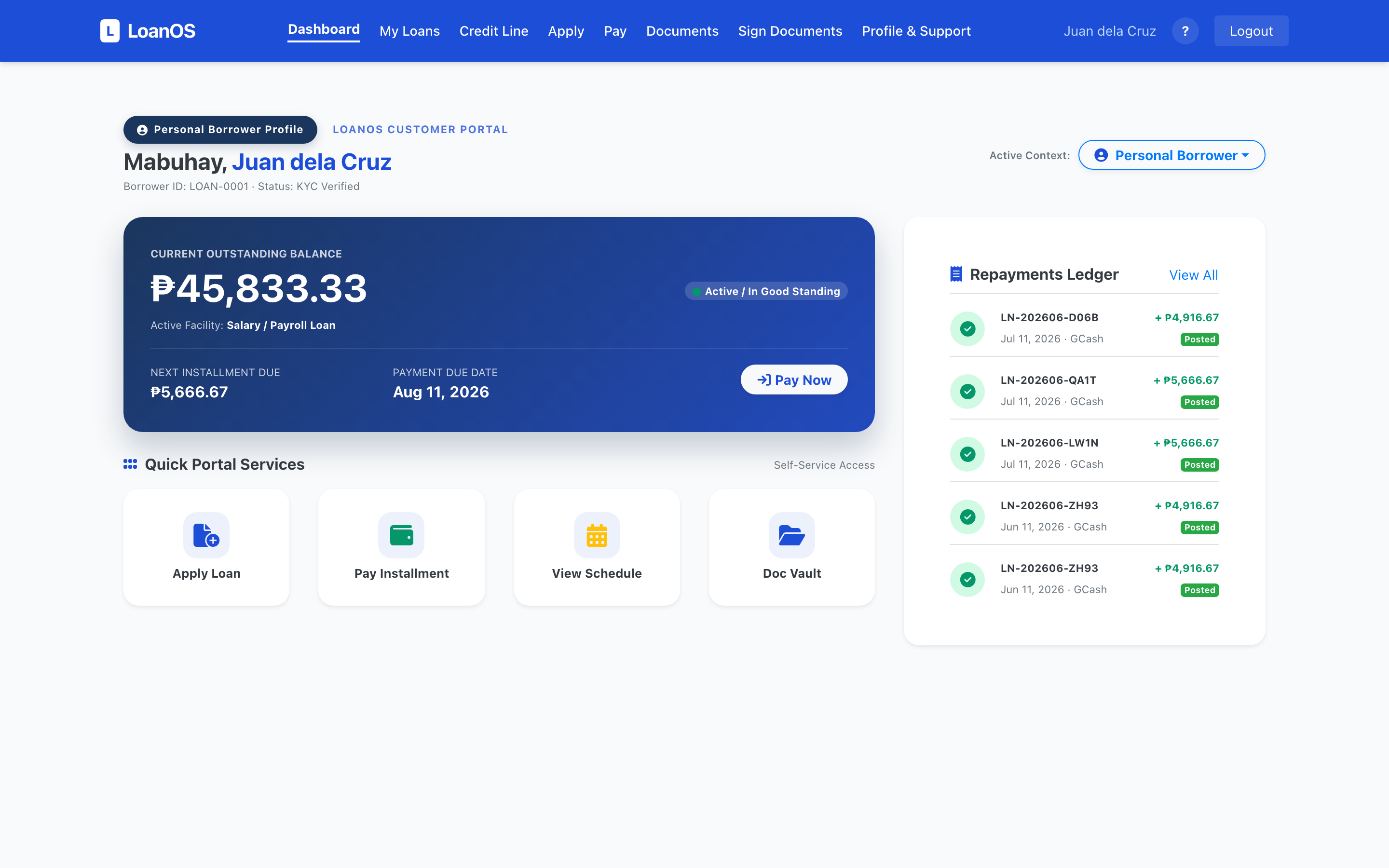Click the Posted badge for LN-202606-D06B
Screen dimensions: 1389x868
(1199, 339)
